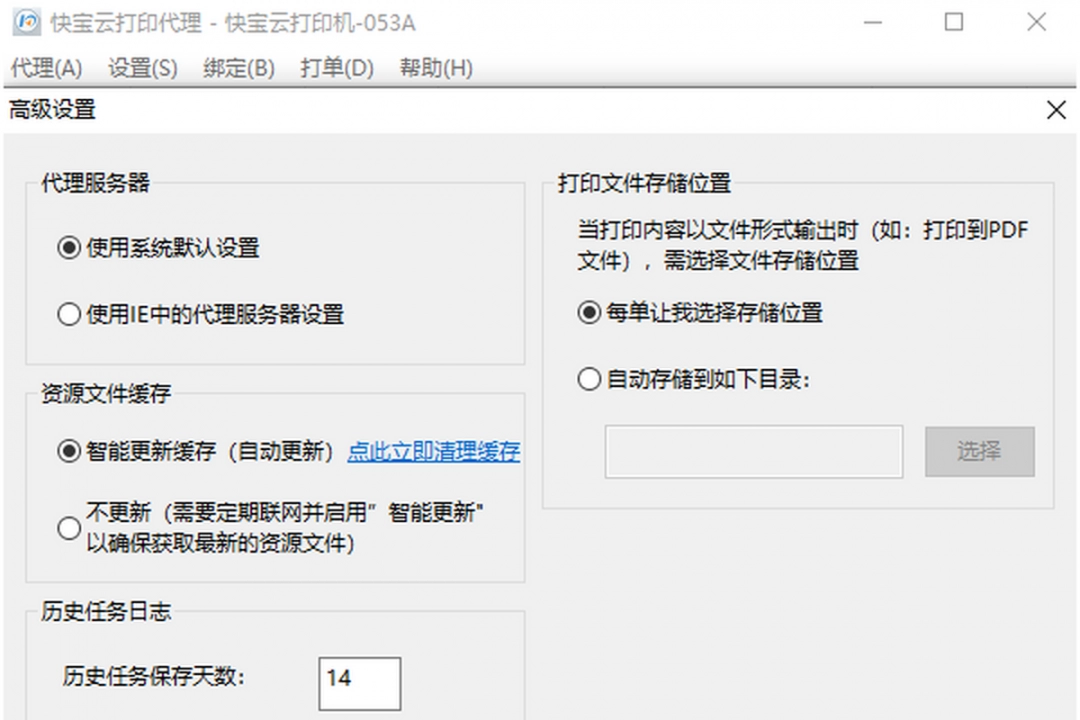
Task: Enable 自动存储到如下目录 auto-save option
Action: tap(588, 380)
